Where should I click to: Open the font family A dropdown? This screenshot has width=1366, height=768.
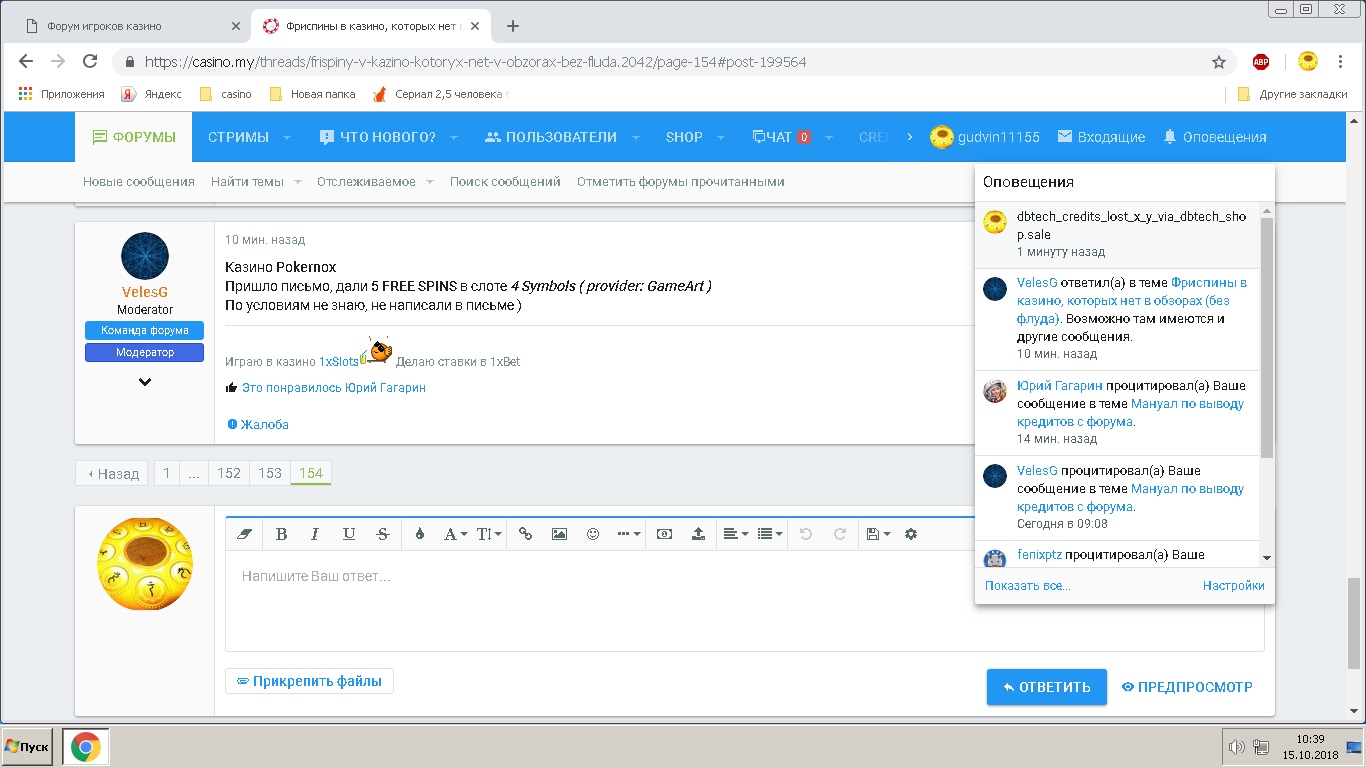(455, 534)
